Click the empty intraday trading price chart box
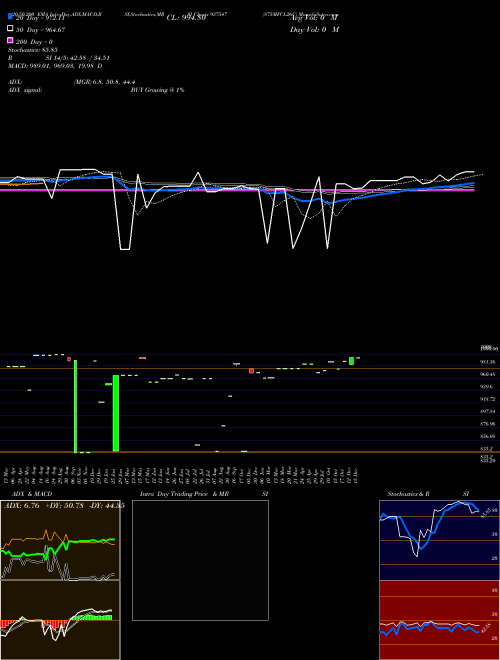Screen dimensions: 500x660 coord(200,560)
